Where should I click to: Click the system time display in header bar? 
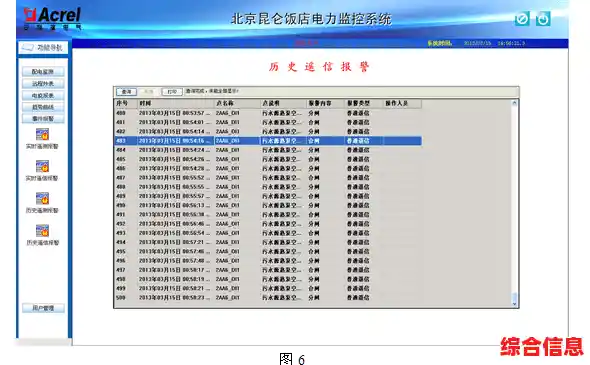(476, 43)
